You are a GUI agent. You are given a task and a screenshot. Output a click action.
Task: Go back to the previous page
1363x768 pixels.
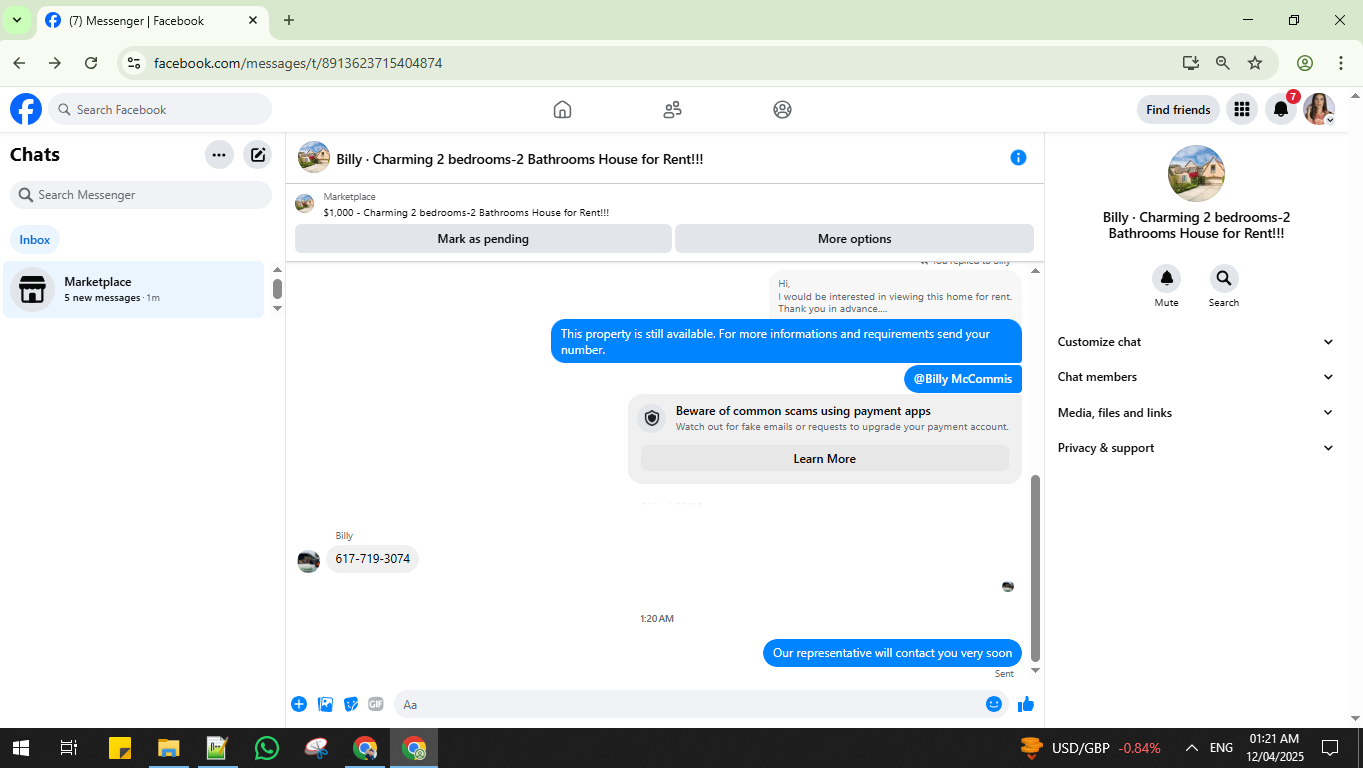point(19,63)
